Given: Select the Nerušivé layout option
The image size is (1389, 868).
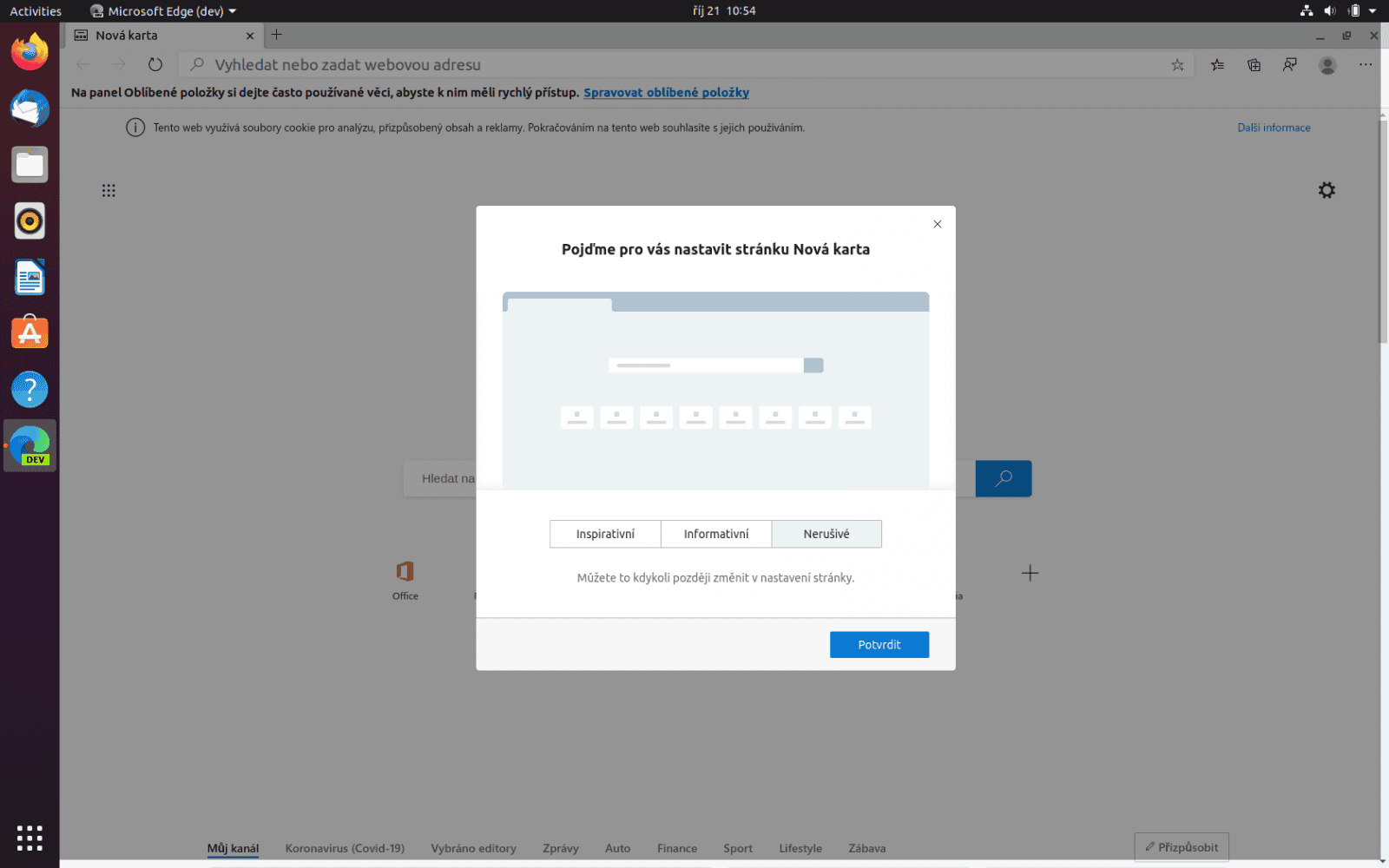Looking at the screenshot, I should [x=826, y=534].
